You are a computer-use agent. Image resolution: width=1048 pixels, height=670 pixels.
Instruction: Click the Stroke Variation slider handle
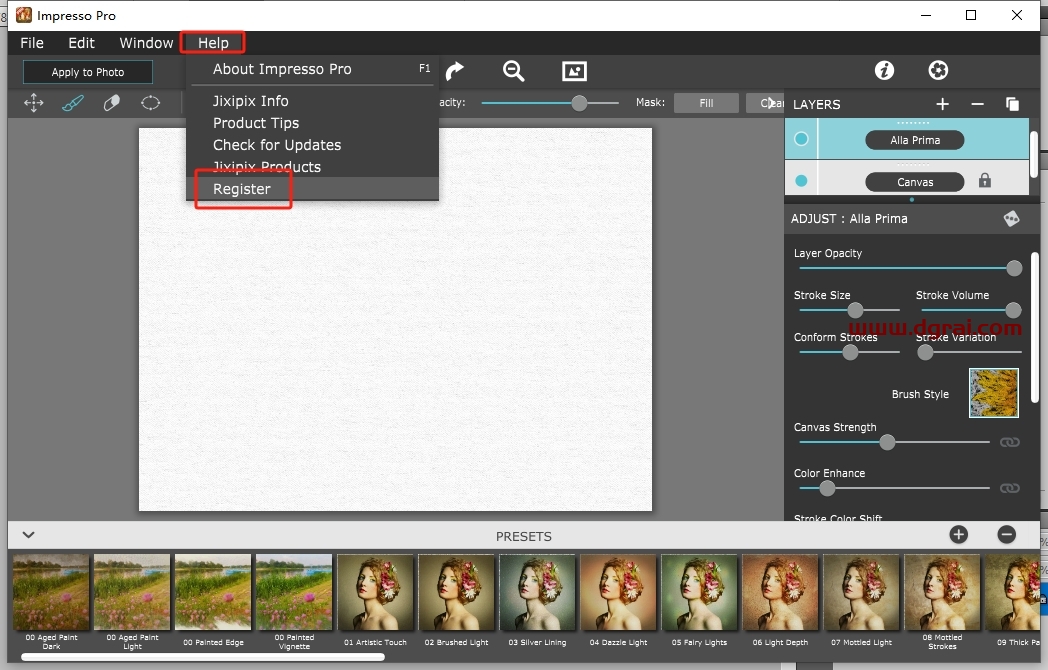925,352
